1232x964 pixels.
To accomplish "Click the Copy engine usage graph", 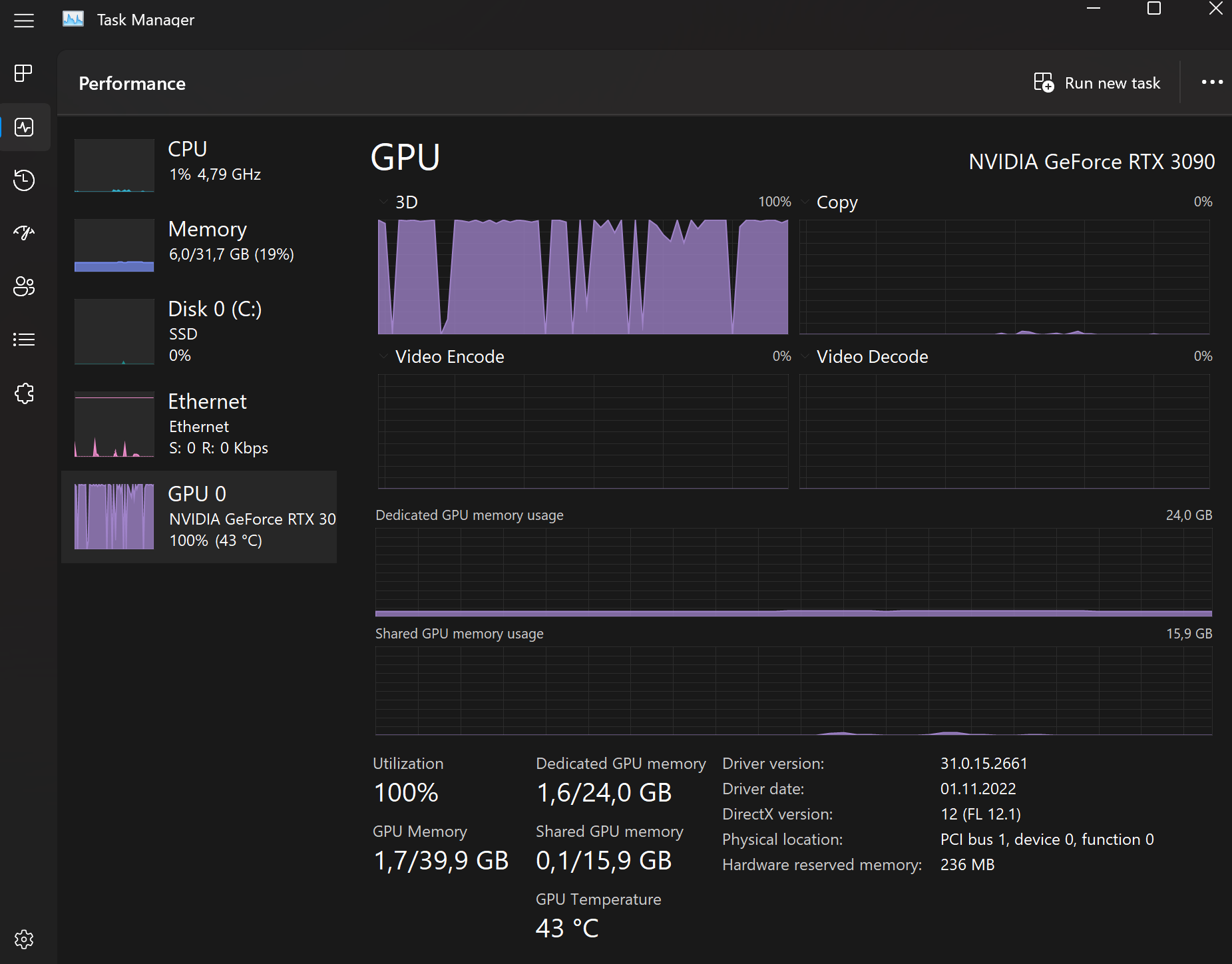I will click(x=1004, y=277).
